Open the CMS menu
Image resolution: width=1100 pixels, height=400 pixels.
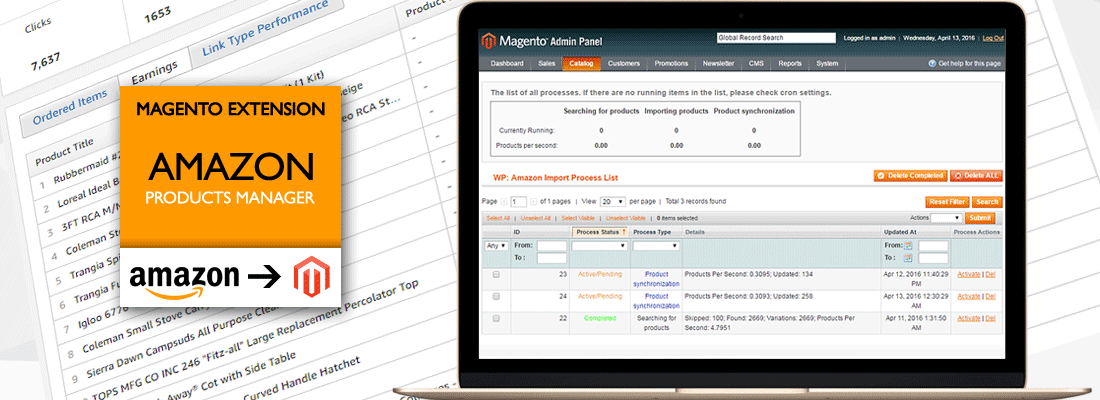click(756, 64)
